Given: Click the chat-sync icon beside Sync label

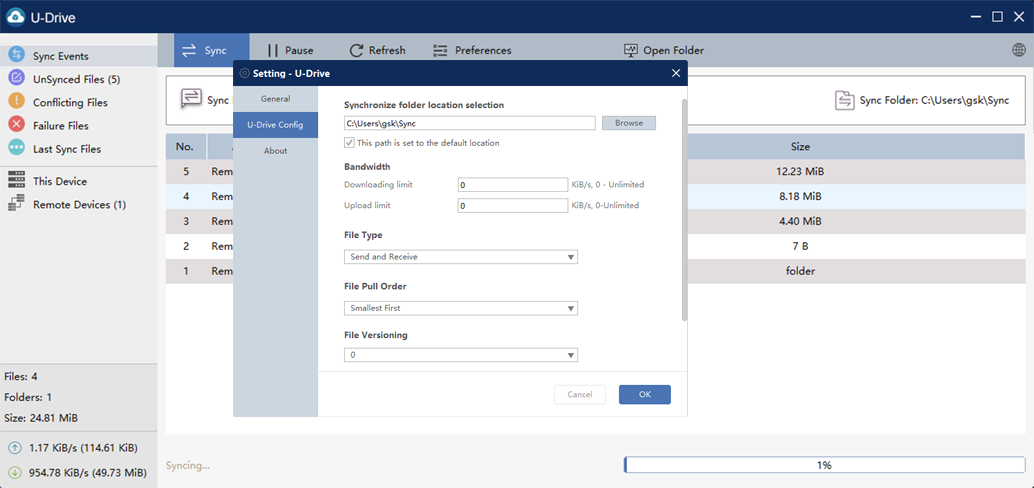Looking at the screenshot, I should pyautogui.click(x=191, y=99).
